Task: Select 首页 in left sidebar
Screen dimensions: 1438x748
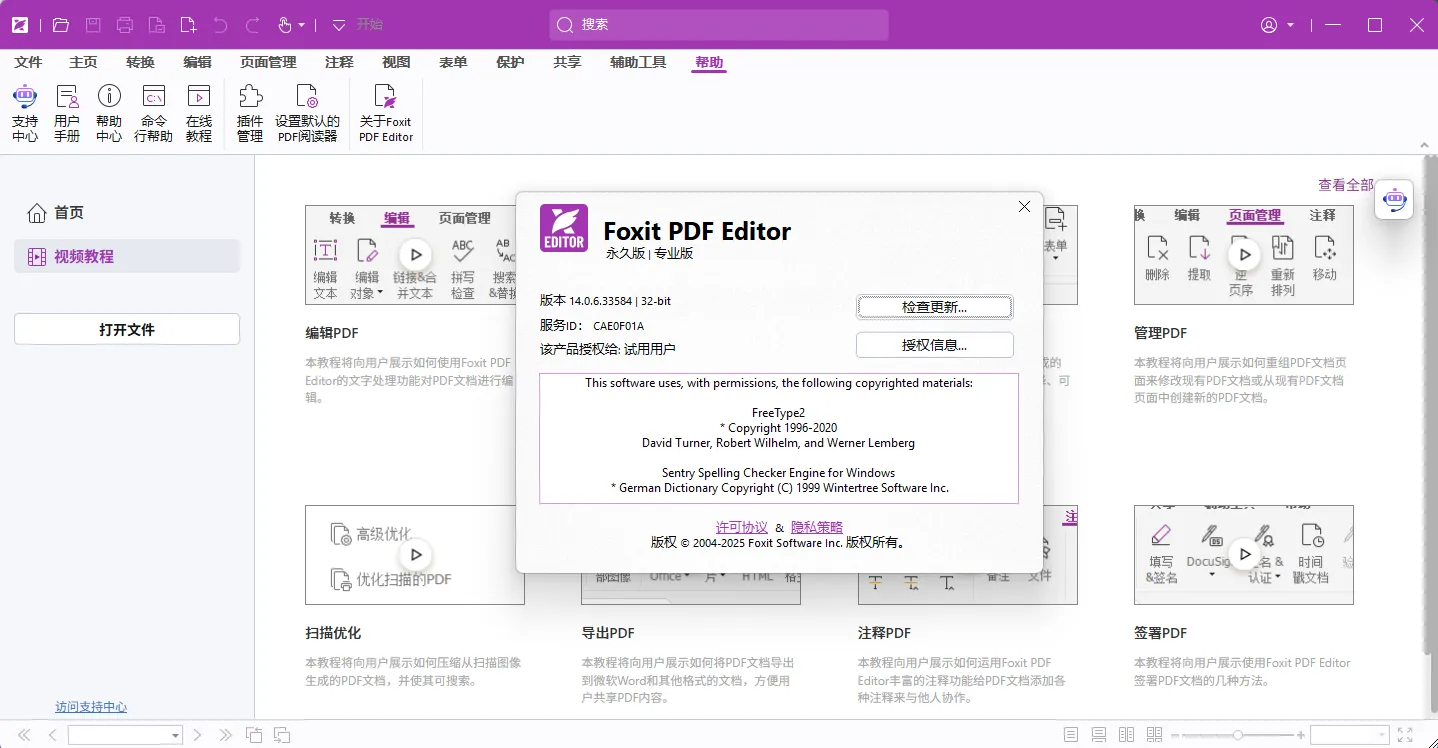Action: click(127, 213)
